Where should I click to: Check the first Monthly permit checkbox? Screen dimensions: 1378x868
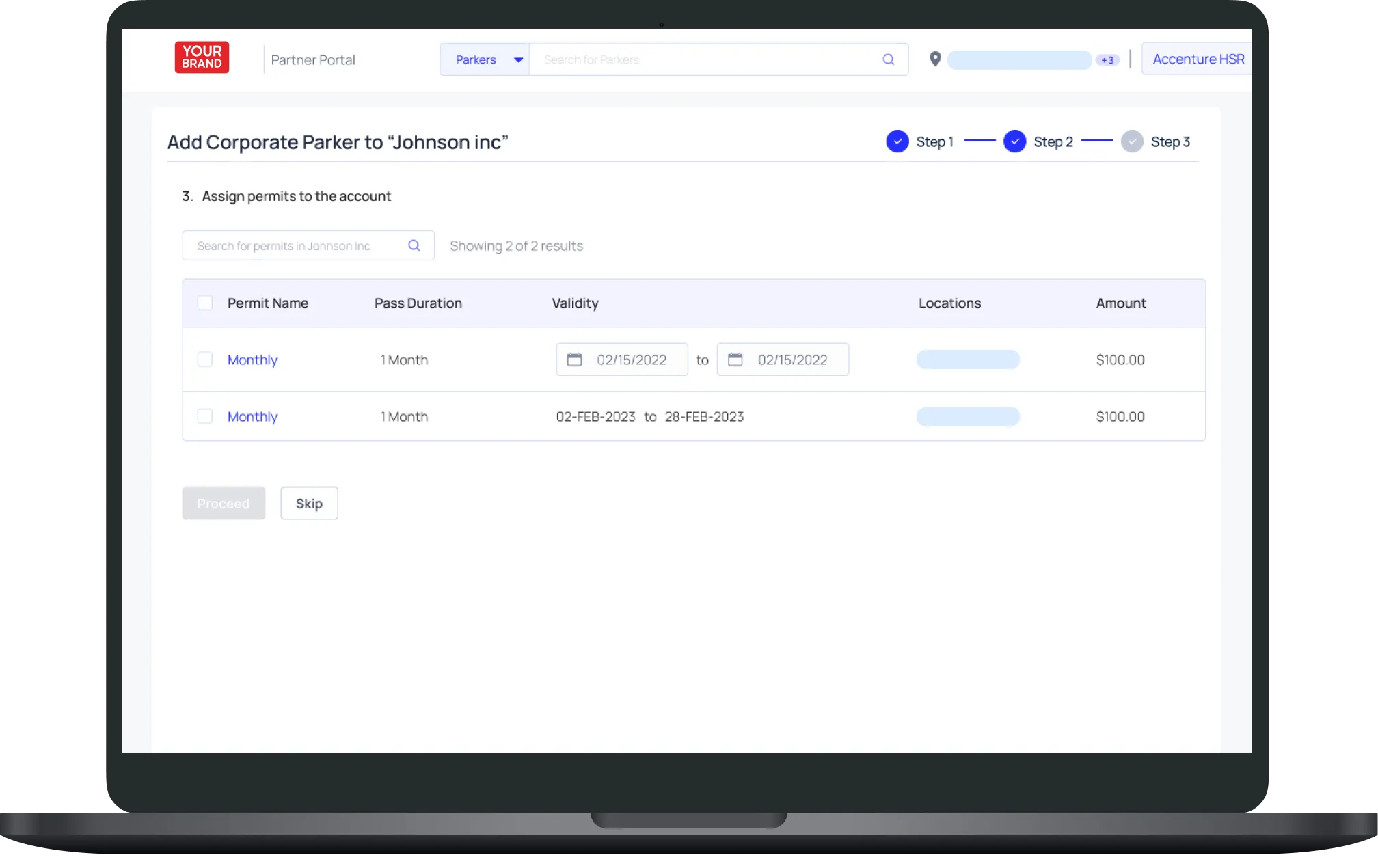click(x=204, y=360)
